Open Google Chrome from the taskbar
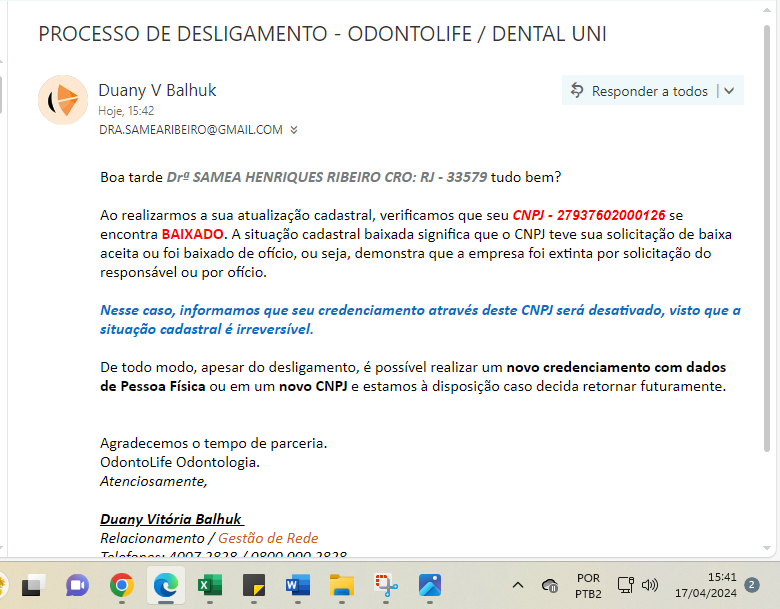Image resolution: width=780 pixels, height=609 pixels. [121, 586]
